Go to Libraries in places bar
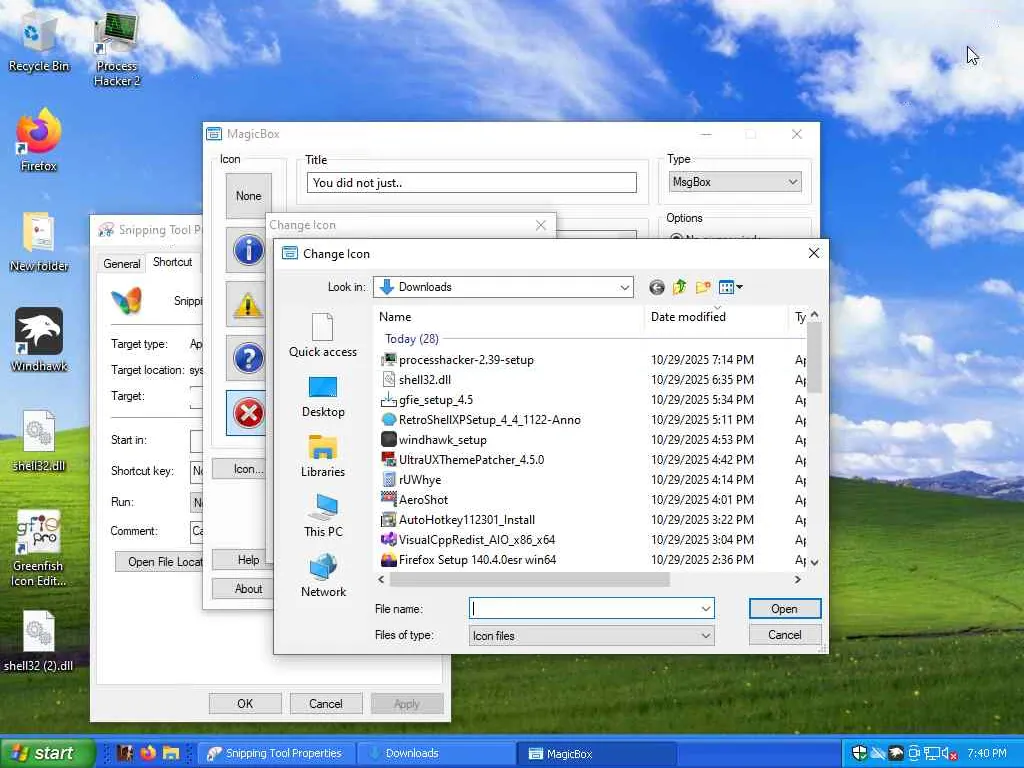This screenshot has width=1024, height=768. tap(323, 456)
